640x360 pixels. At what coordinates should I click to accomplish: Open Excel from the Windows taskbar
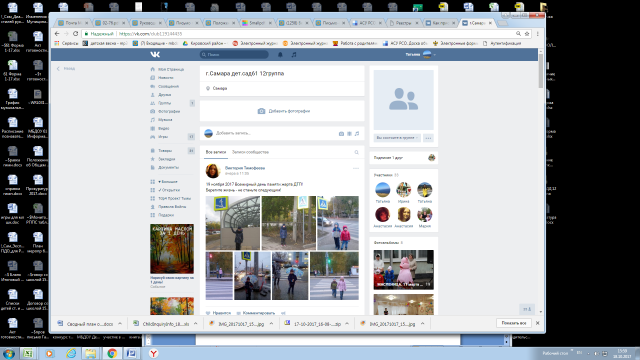coord(28,353)
